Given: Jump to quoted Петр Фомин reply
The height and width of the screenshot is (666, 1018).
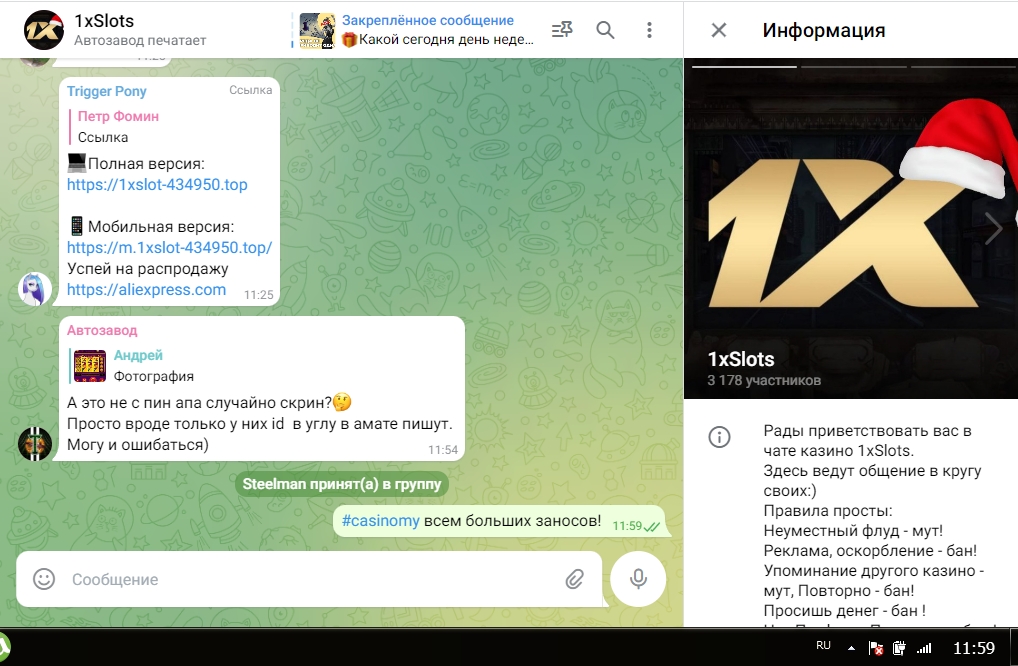Looking at the screenshot, I should (170, 127).
